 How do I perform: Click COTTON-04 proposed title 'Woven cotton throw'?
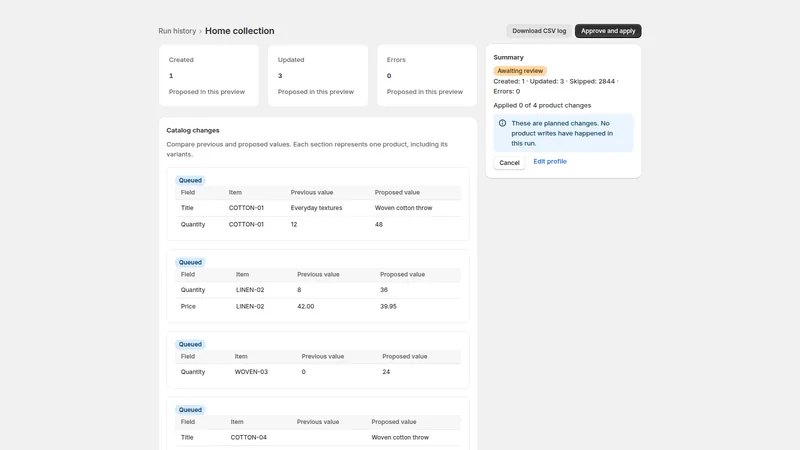(400, 437)
